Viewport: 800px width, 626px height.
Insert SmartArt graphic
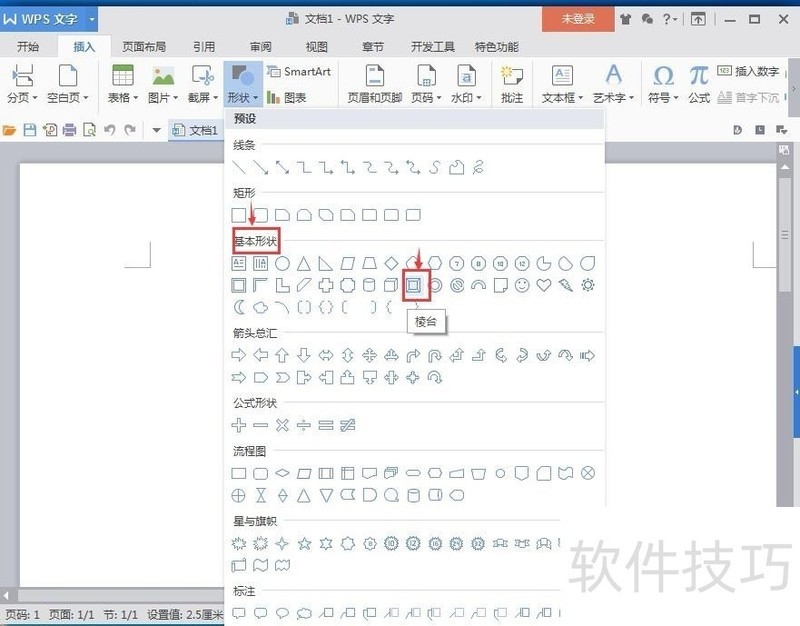point(299,71)
